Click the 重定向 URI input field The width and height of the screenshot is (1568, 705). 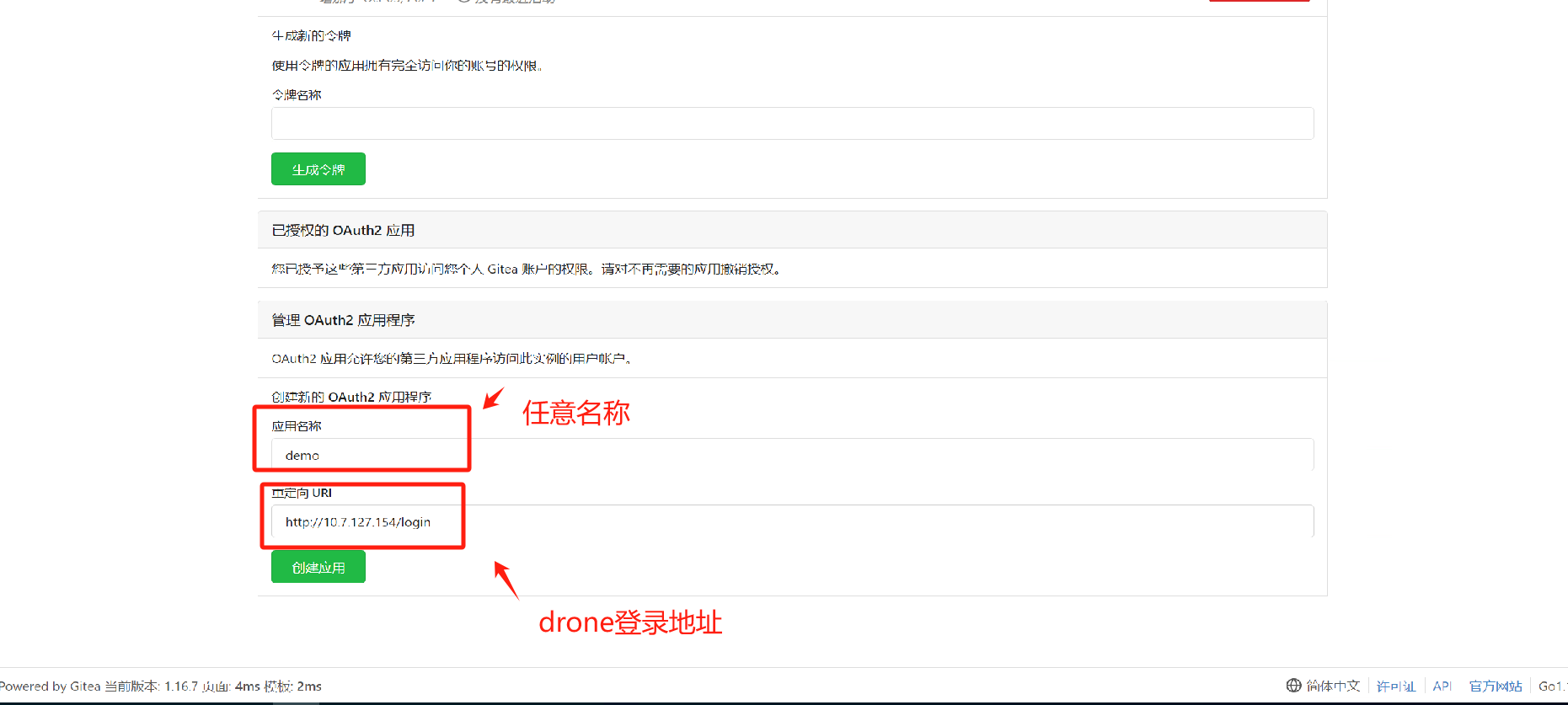792,521
